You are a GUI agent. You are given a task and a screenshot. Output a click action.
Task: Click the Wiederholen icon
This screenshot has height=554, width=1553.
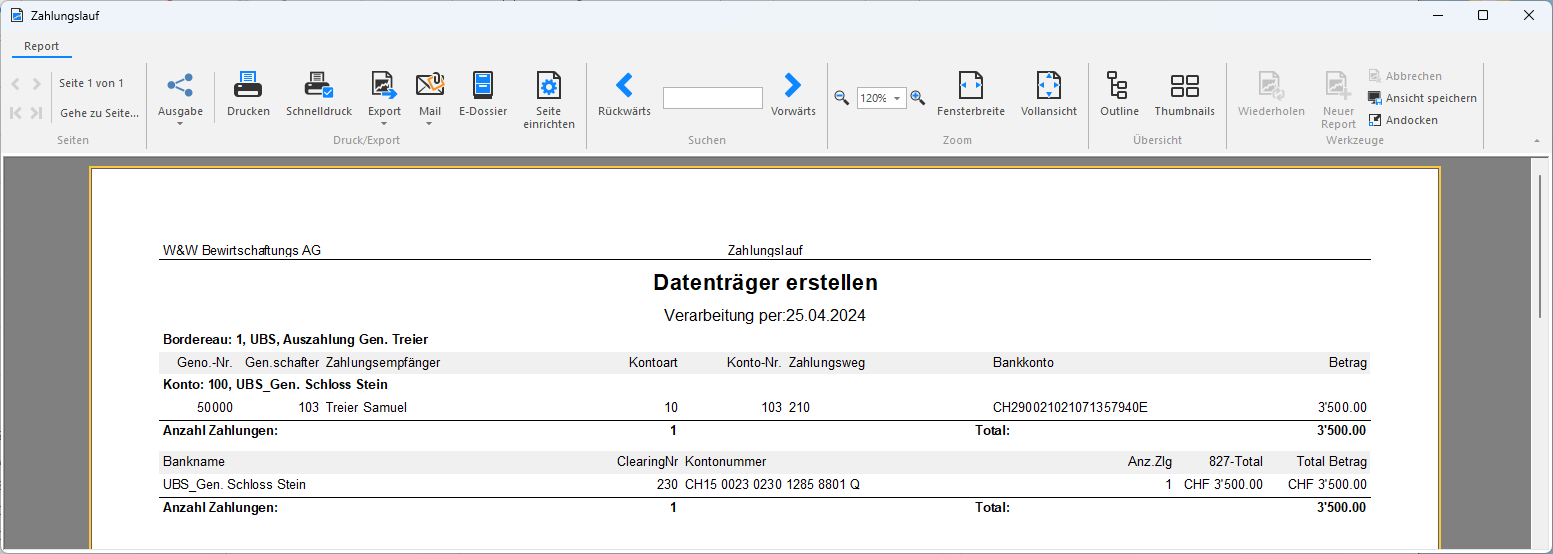coord(1271,85)
